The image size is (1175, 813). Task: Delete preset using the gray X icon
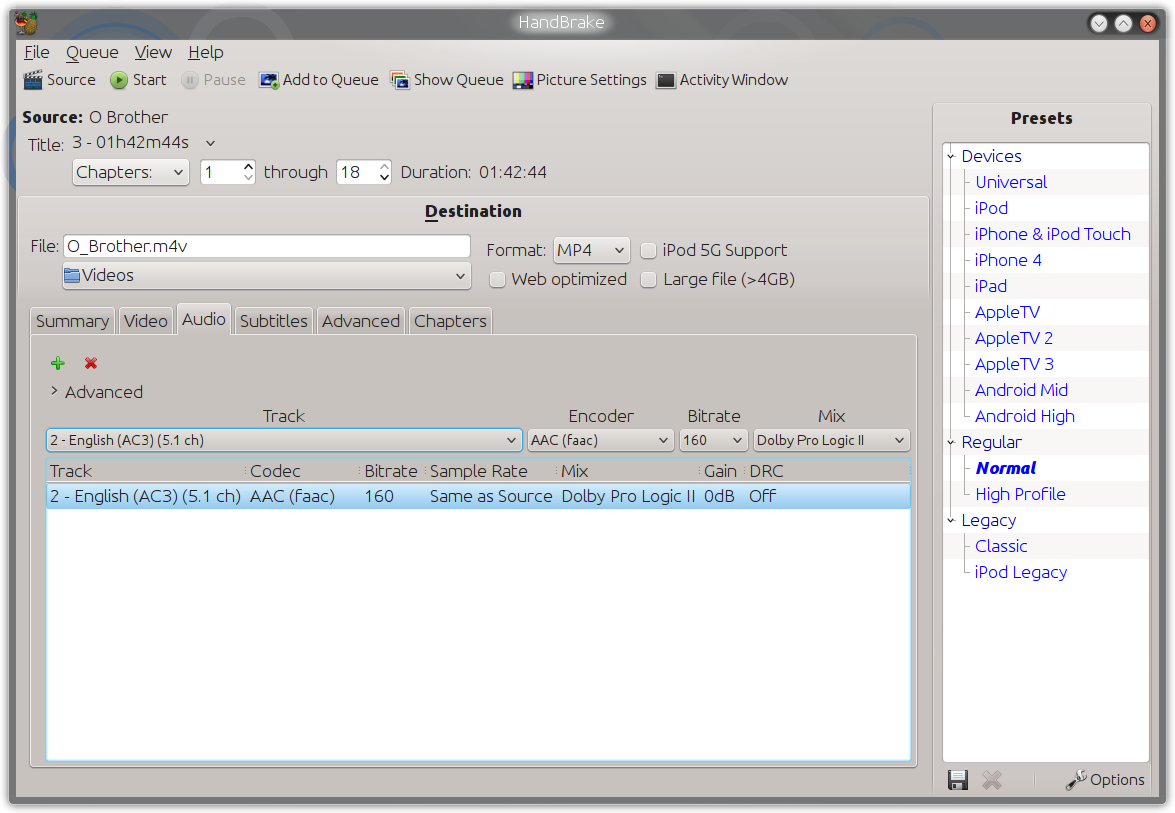pos(991,780)
